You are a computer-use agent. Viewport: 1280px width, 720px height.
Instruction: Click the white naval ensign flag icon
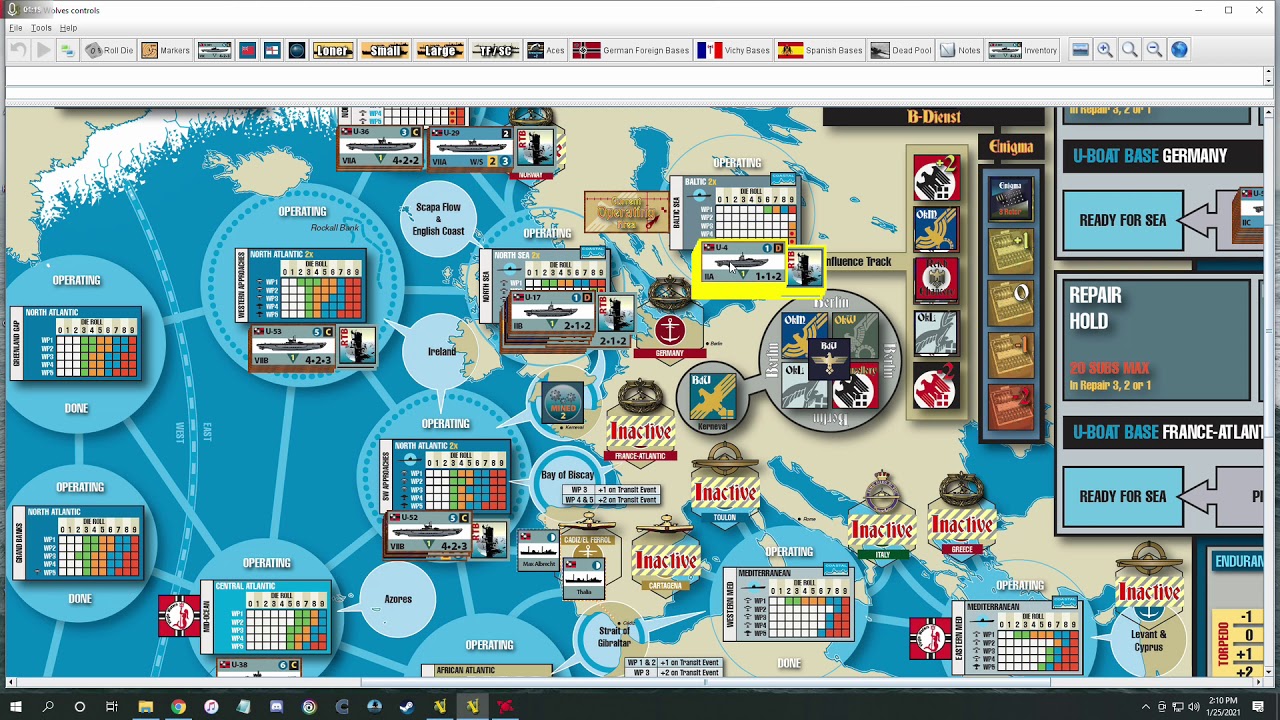pos(272,50)
